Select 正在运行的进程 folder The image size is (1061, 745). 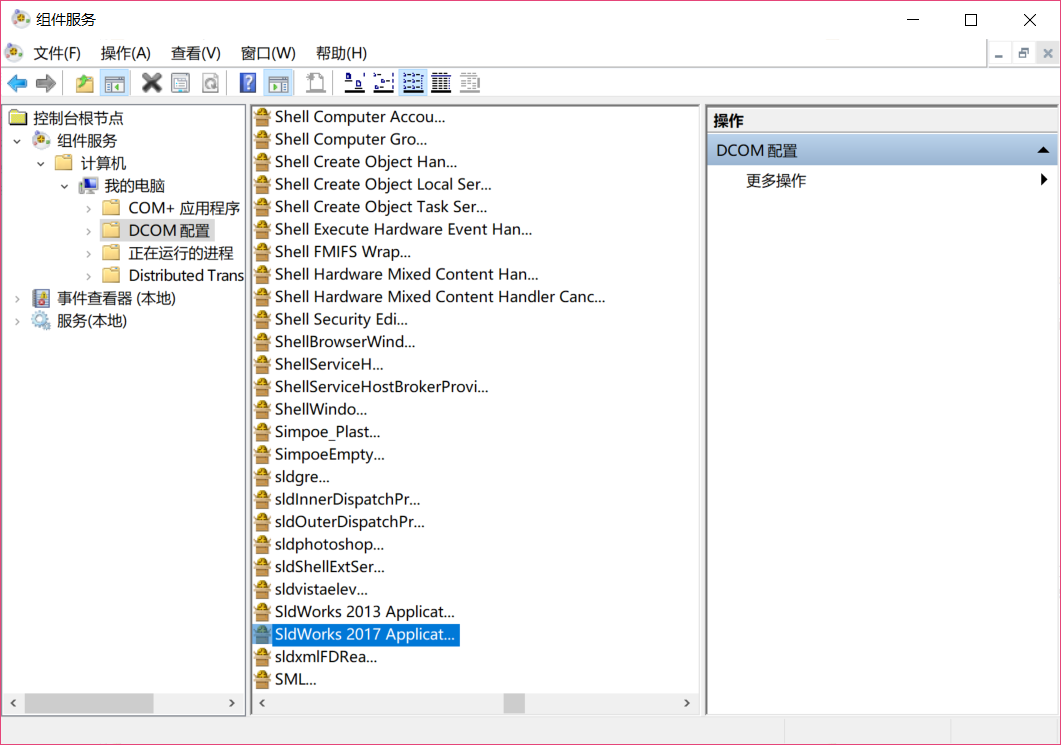point(181,254)
